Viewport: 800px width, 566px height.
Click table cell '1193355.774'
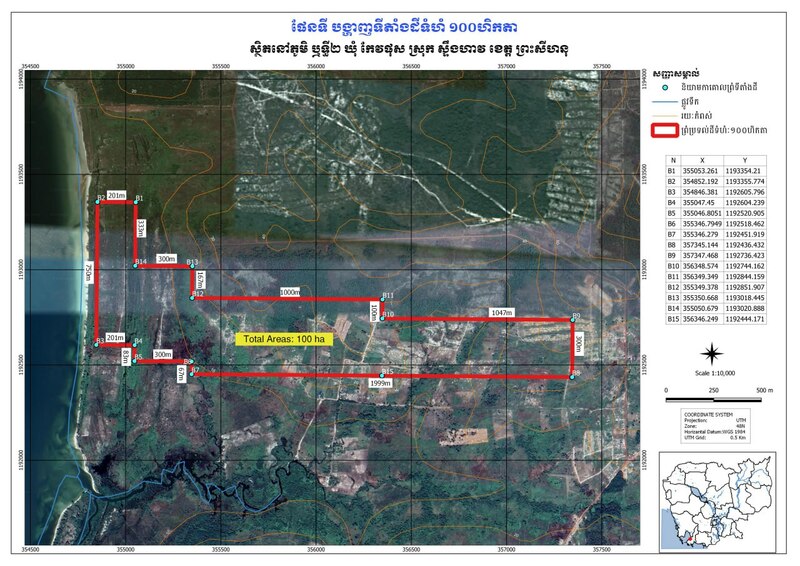tap(745, 182)
